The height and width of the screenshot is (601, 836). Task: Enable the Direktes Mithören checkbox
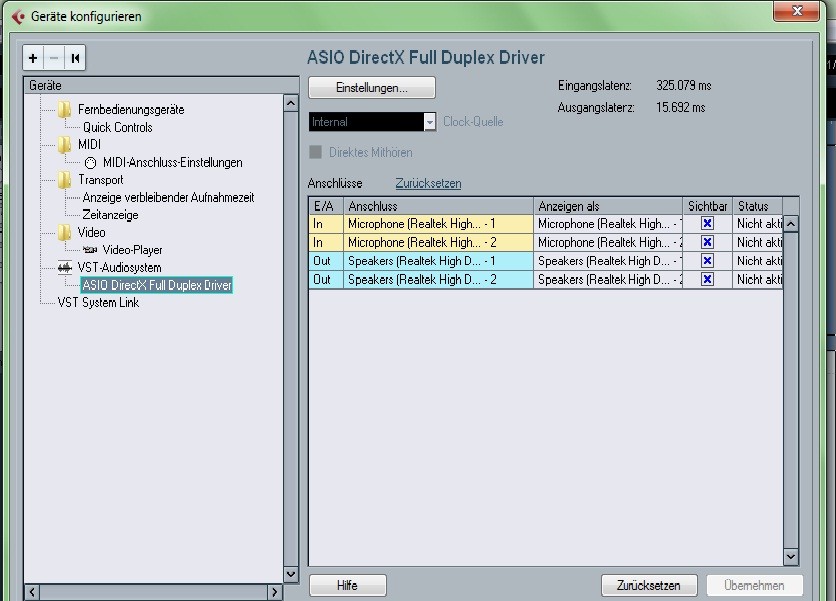[316, 153]
